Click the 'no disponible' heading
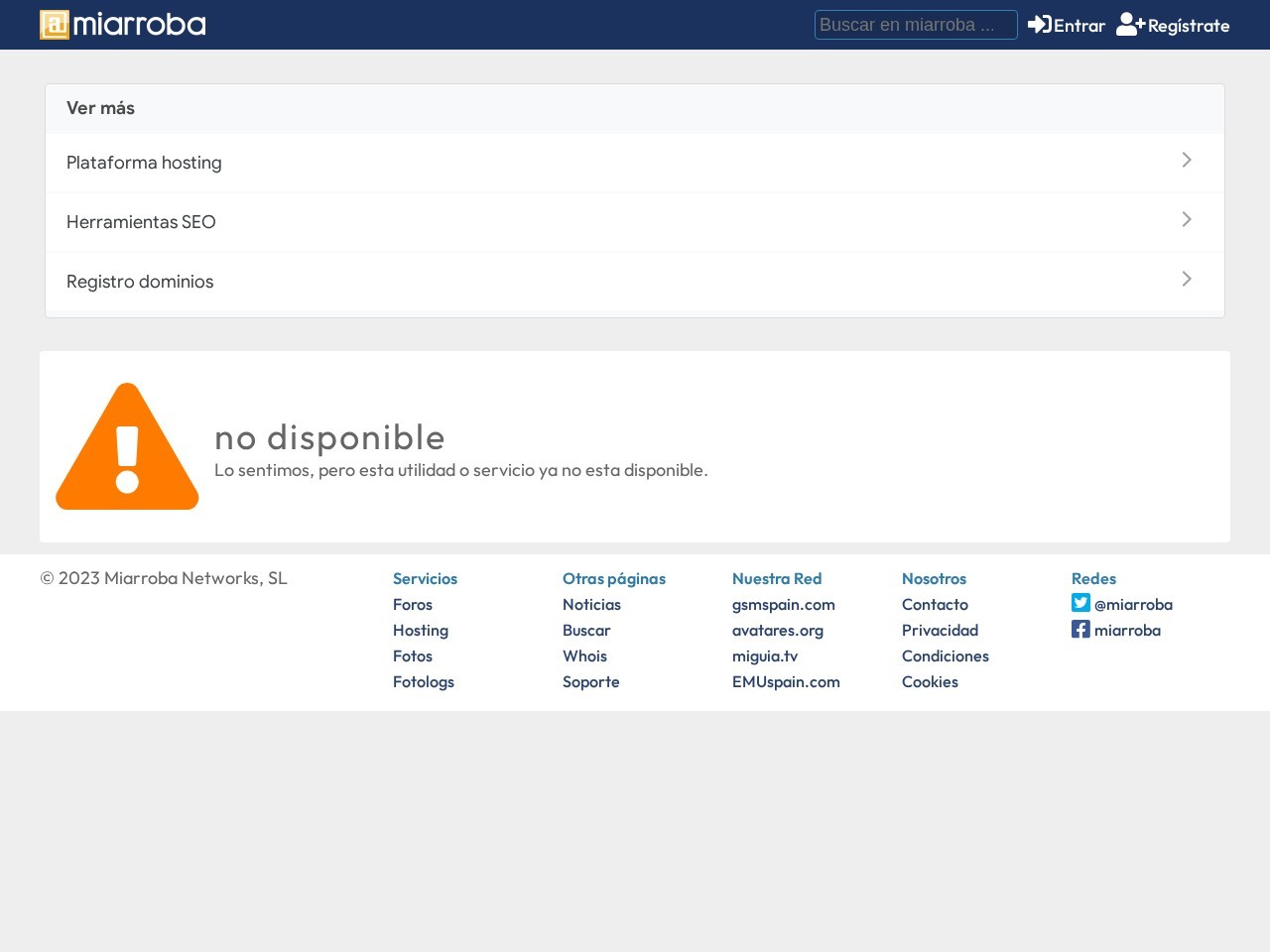 click(329, 437)
